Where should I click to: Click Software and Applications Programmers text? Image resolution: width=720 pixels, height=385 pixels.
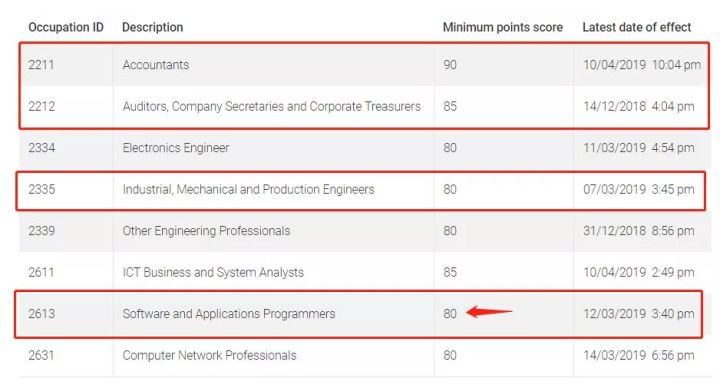[x=229, y=314]
